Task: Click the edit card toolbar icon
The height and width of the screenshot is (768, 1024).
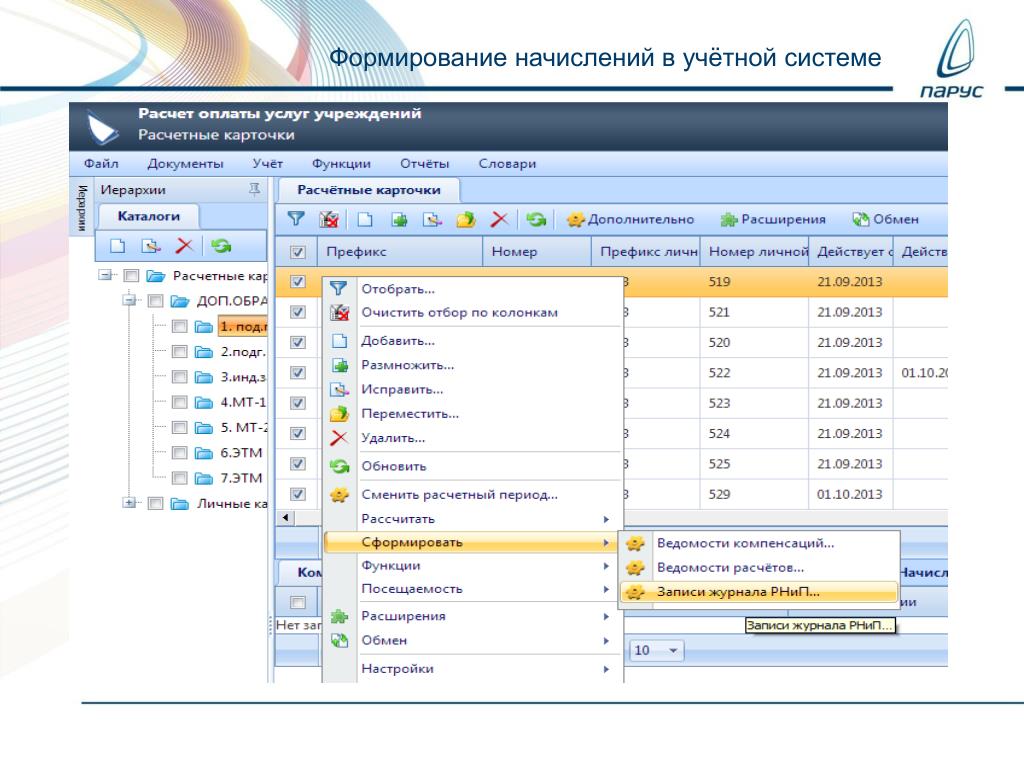Action: click(x=432, y=219)
